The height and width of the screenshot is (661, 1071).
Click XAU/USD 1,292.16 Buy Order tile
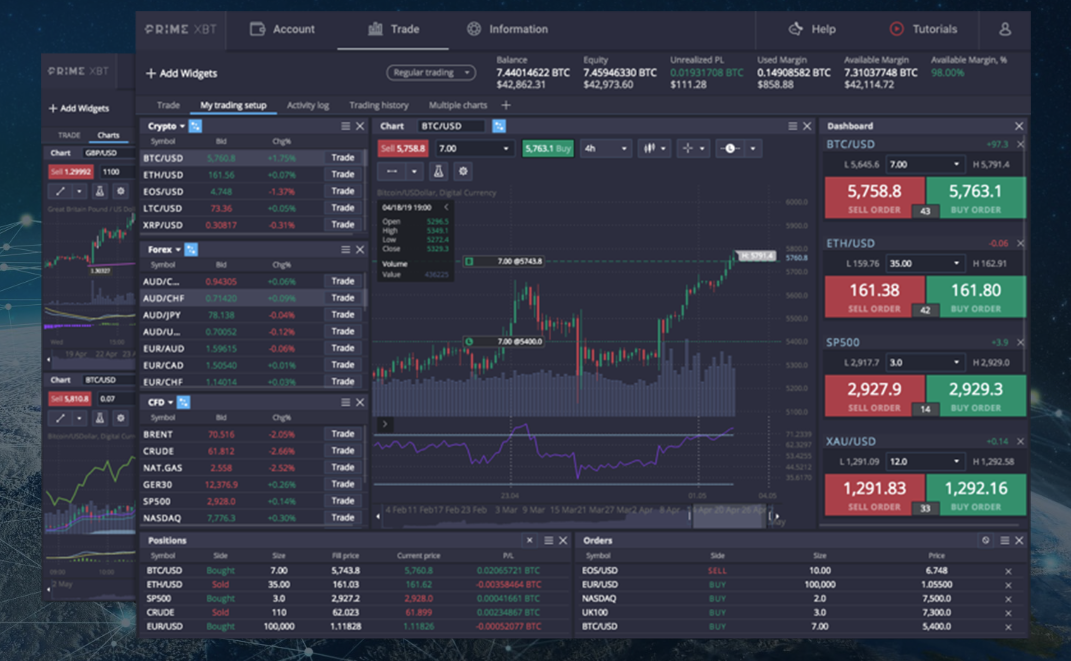[975, 494]
